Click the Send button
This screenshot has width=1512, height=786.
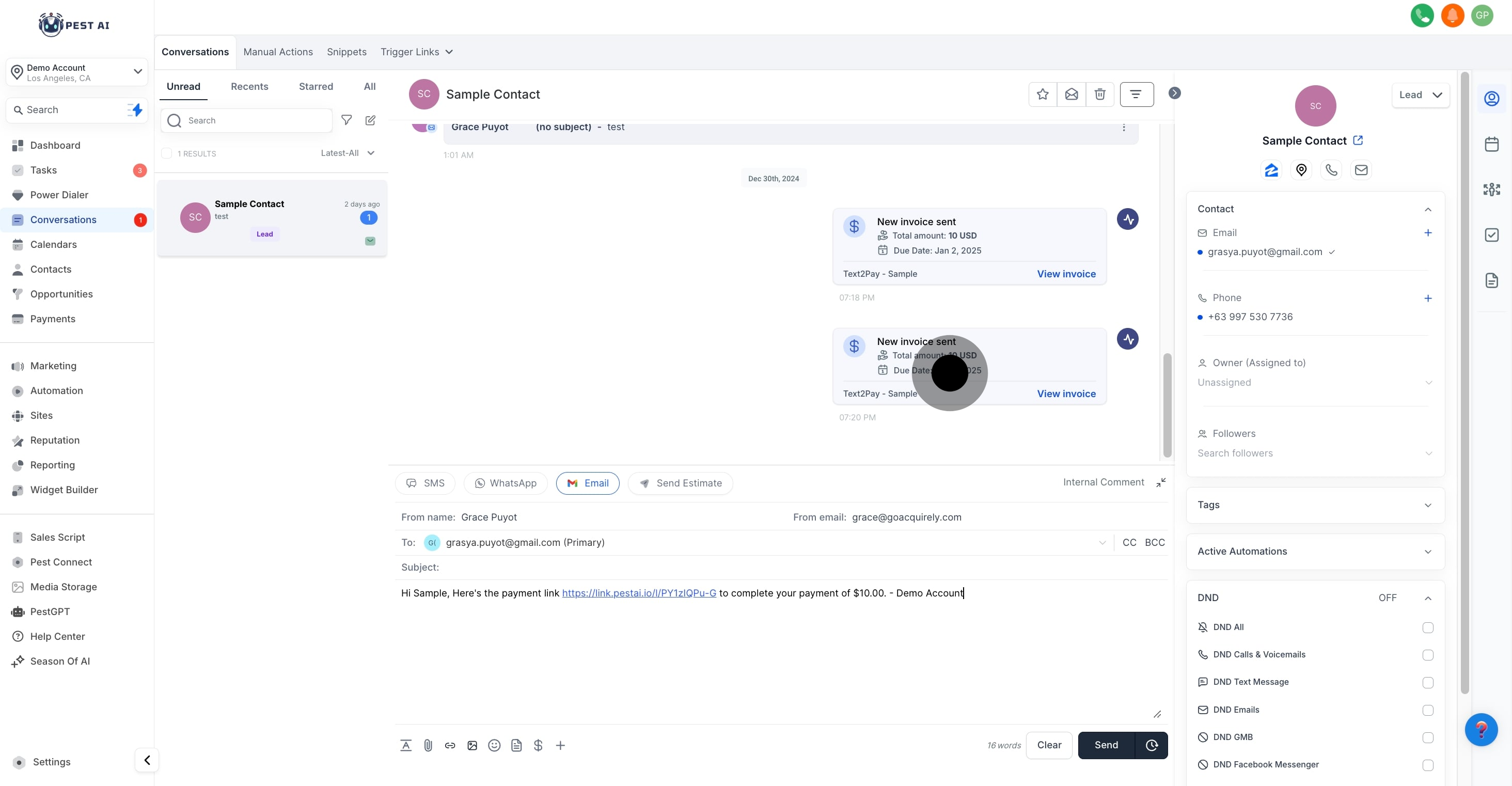[x=1106, y=746]
